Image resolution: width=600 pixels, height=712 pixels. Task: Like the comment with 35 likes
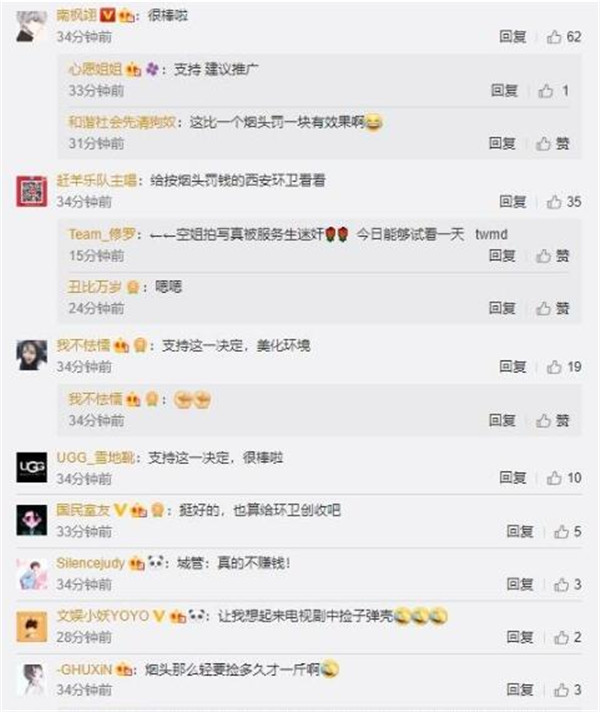(564, 202)
